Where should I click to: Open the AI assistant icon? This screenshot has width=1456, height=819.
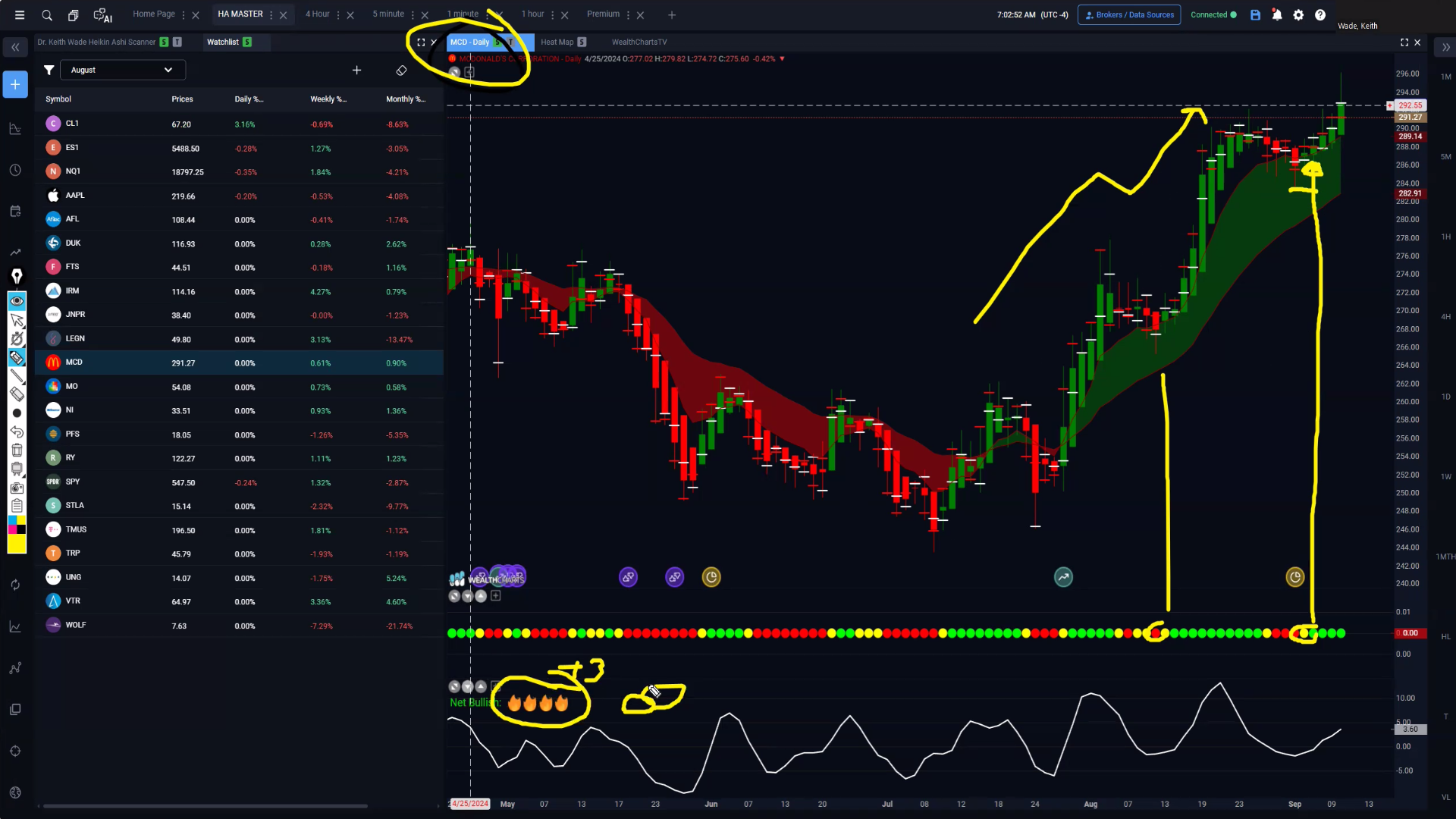[x=102, y=15]
